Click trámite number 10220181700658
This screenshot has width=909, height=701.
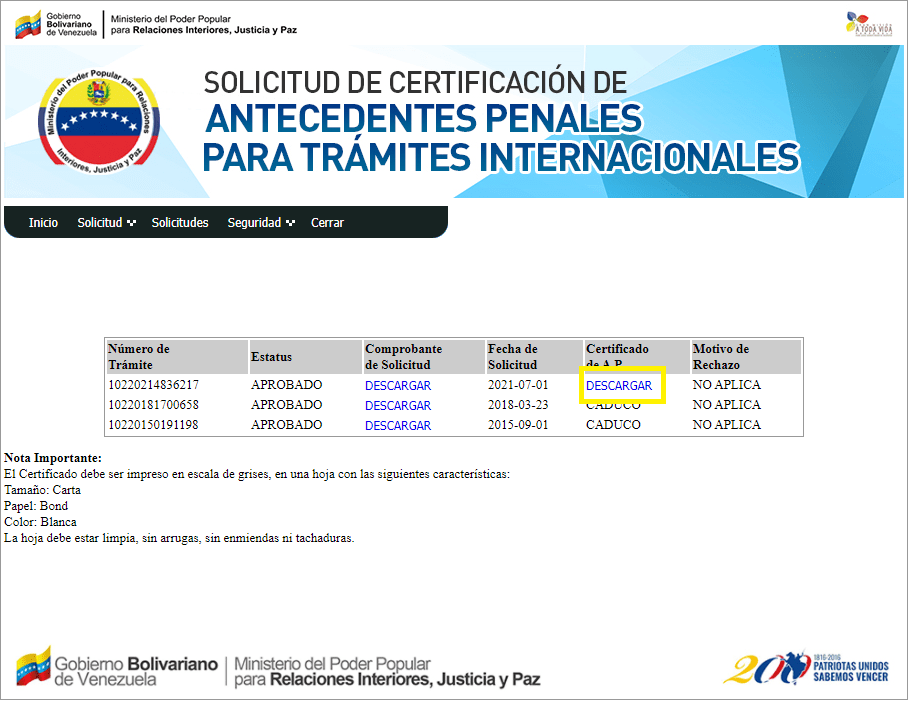(x=153, y=405)
